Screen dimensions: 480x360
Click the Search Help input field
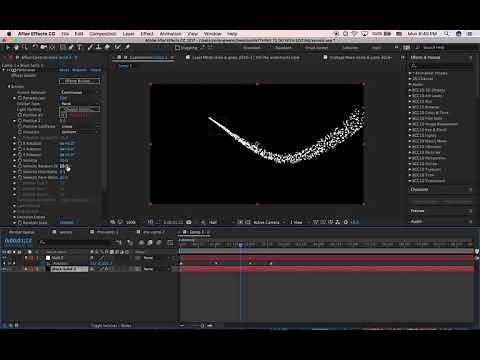448,48
